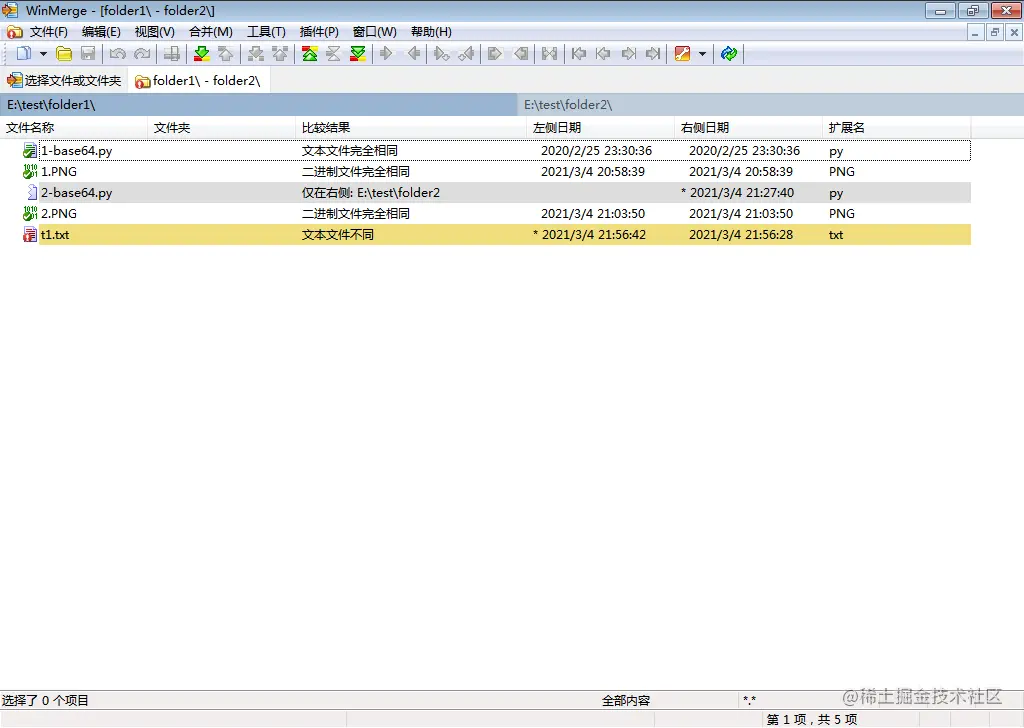
Task: Go to First Difference double up arrow
Action: point(310,54)
